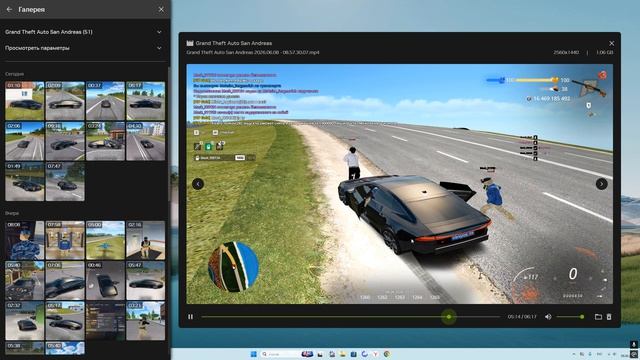Screen dimensions: 640x360
Task: Go to the next video with right arrow
Action: (x=601, y=184)
